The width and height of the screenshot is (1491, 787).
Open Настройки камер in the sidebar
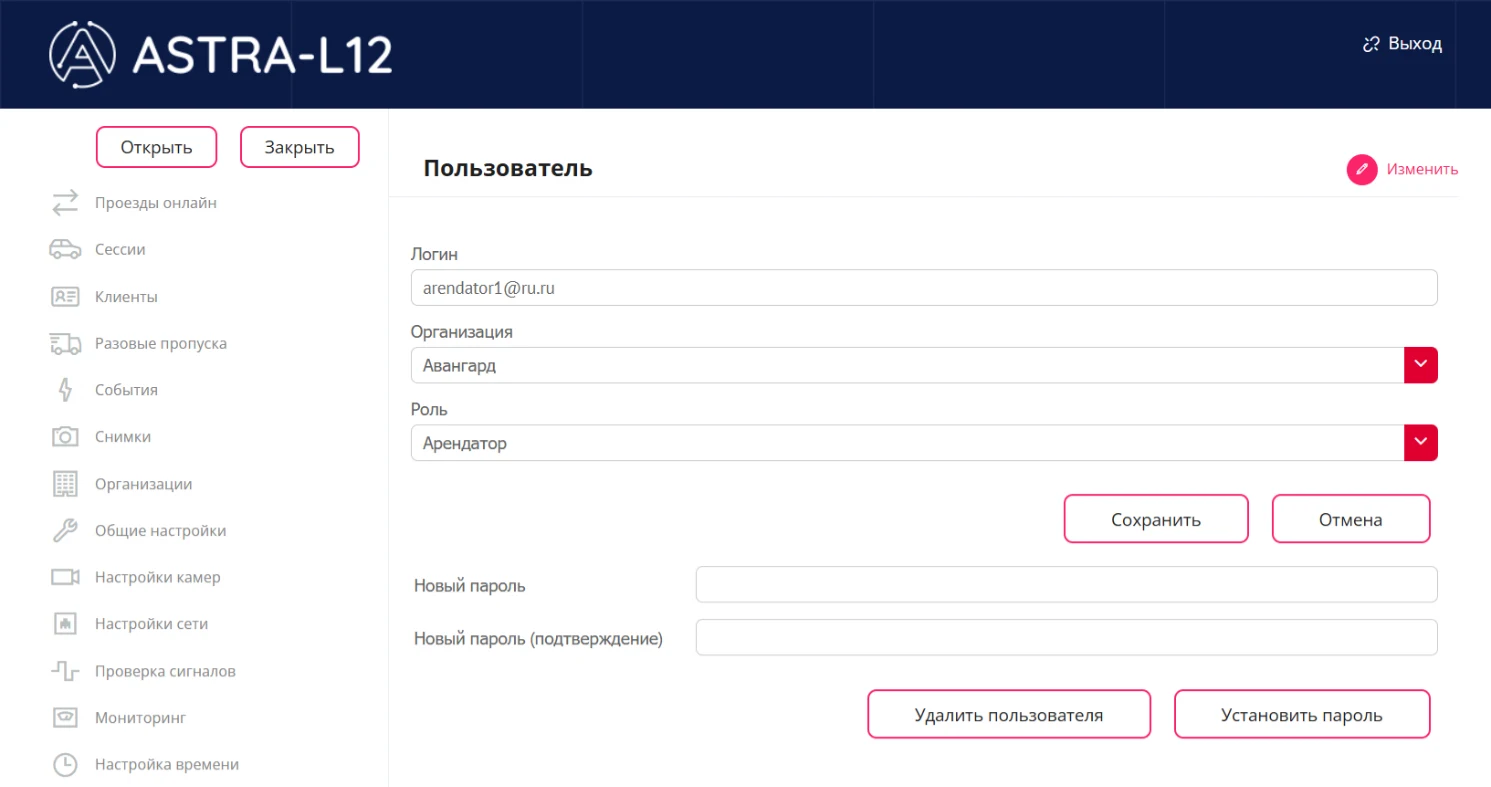tap(158, 577)
